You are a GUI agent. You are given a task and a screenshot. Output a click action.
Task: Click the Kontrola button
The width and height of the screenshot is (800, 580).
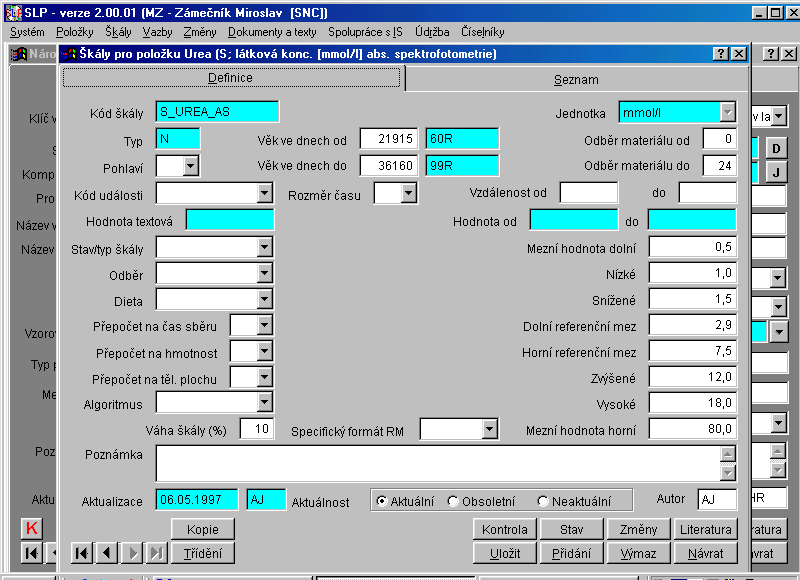[x=504, y=529]
